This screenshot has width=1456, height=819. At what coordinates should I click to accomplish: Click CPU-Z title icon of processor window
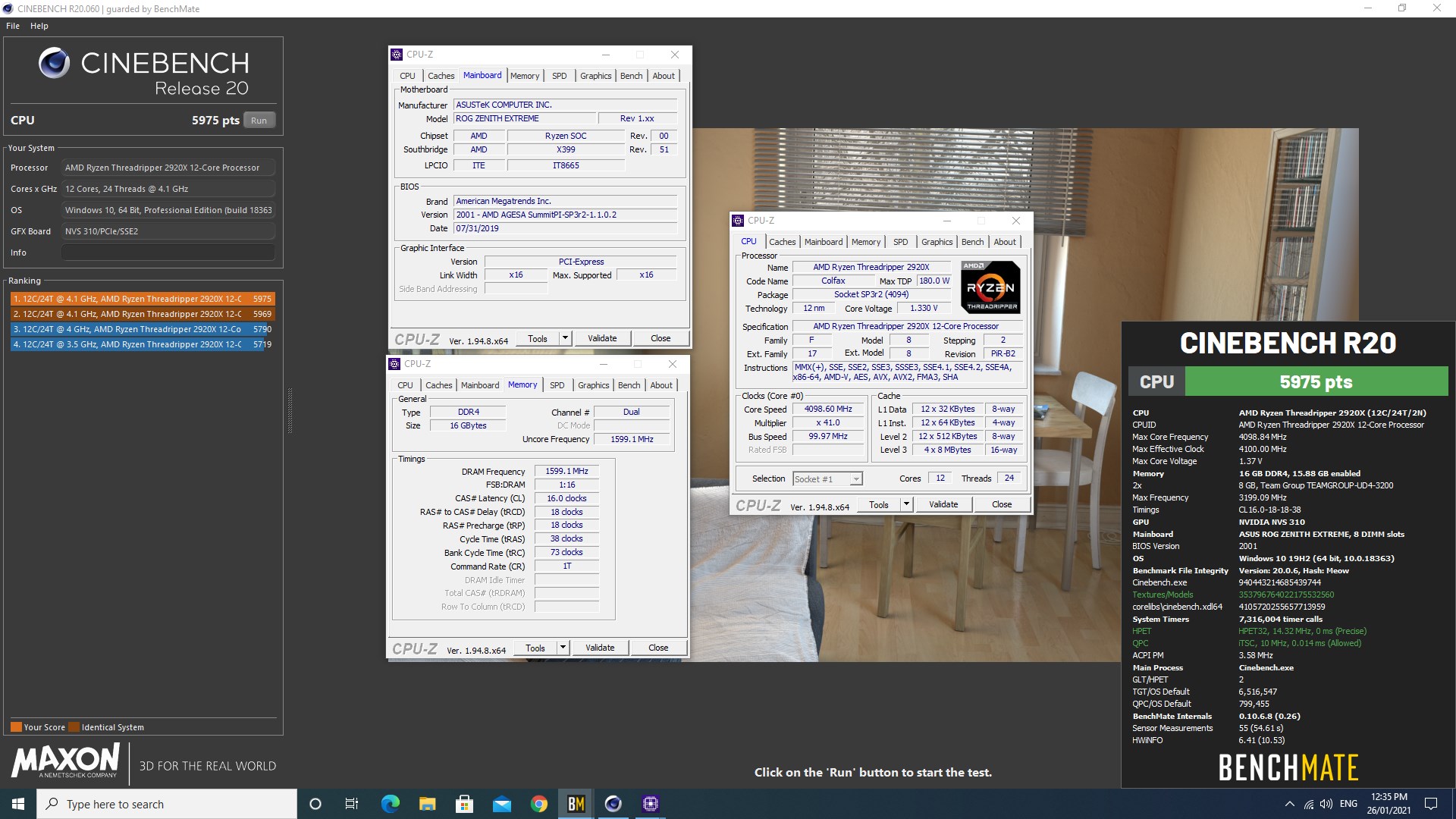click(x=738, y=221)
